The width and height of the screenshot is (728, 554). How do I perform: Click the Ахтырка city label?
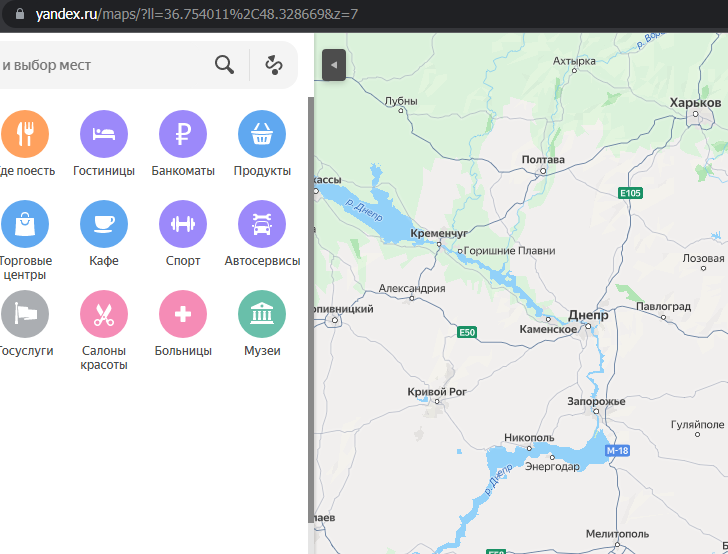[x=574, y=61]
